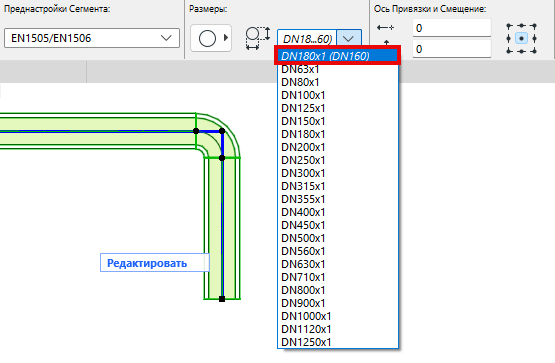Select center anchor point in reference grid
Screen dimensions: 555x363
pos(521,38)
